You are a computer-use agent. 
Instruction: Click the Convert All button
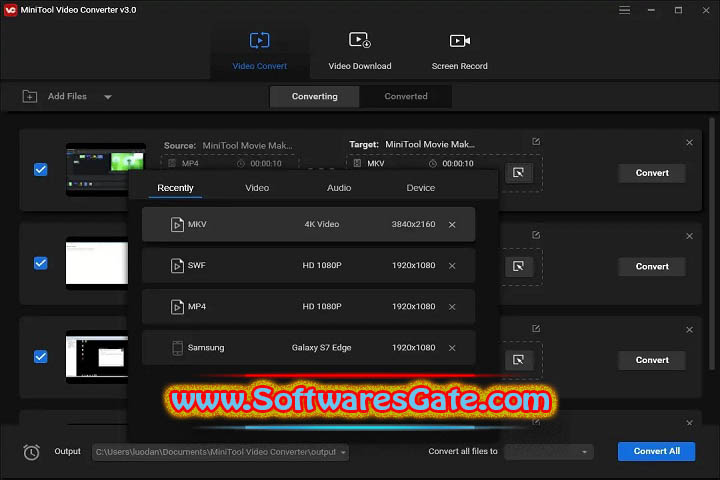point(656,451)
